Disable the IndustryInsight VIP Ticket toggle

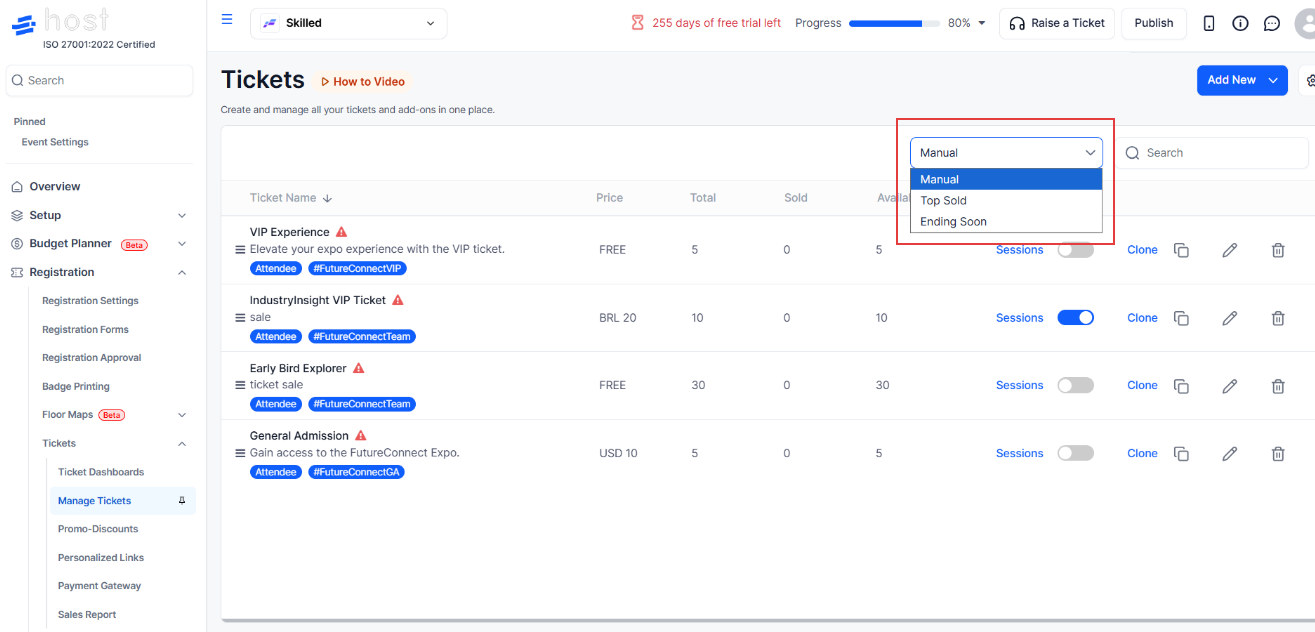1075,318
